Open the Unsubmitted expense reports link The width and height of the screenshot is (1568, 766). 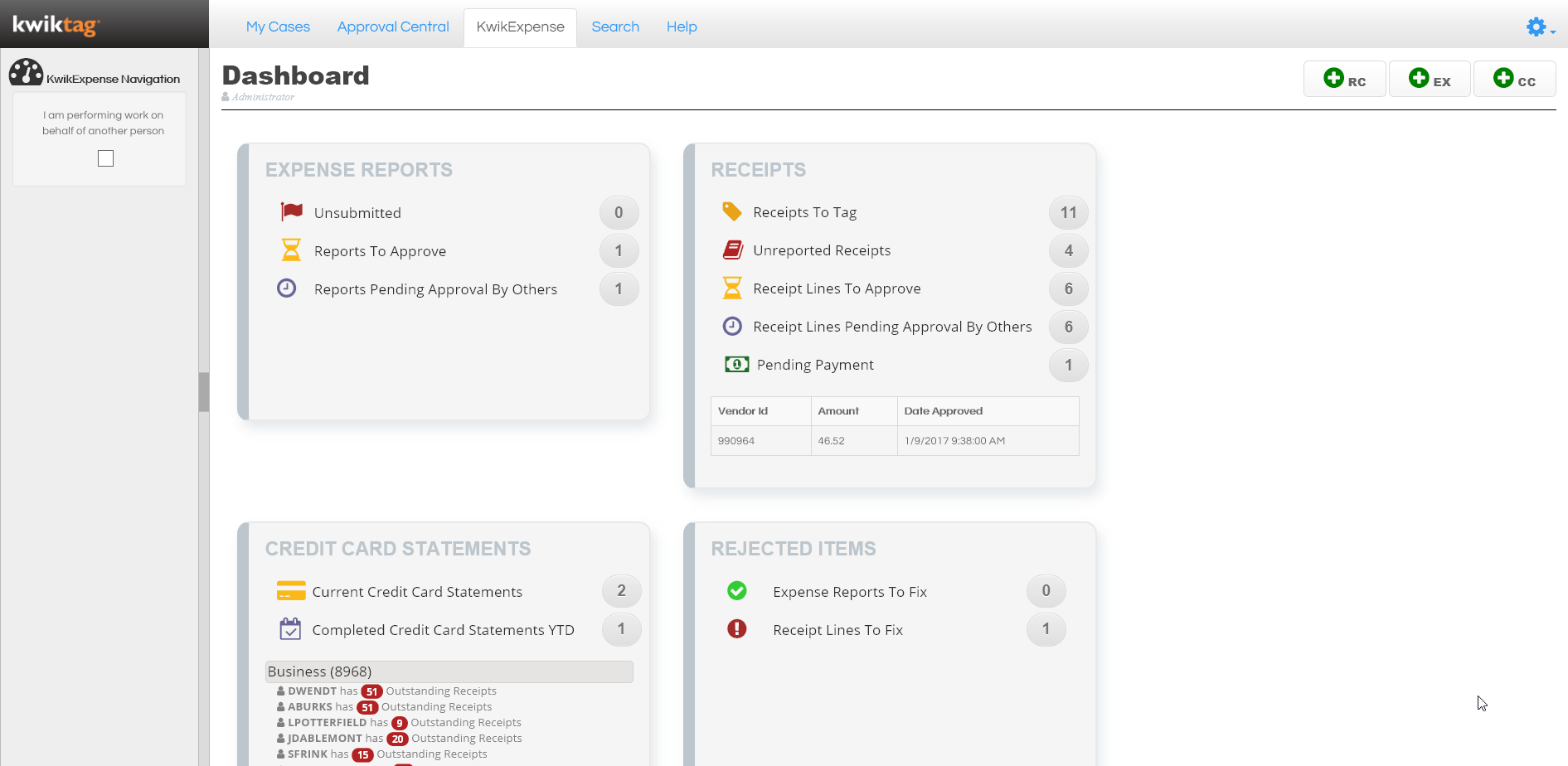click(x=357, y=213)
